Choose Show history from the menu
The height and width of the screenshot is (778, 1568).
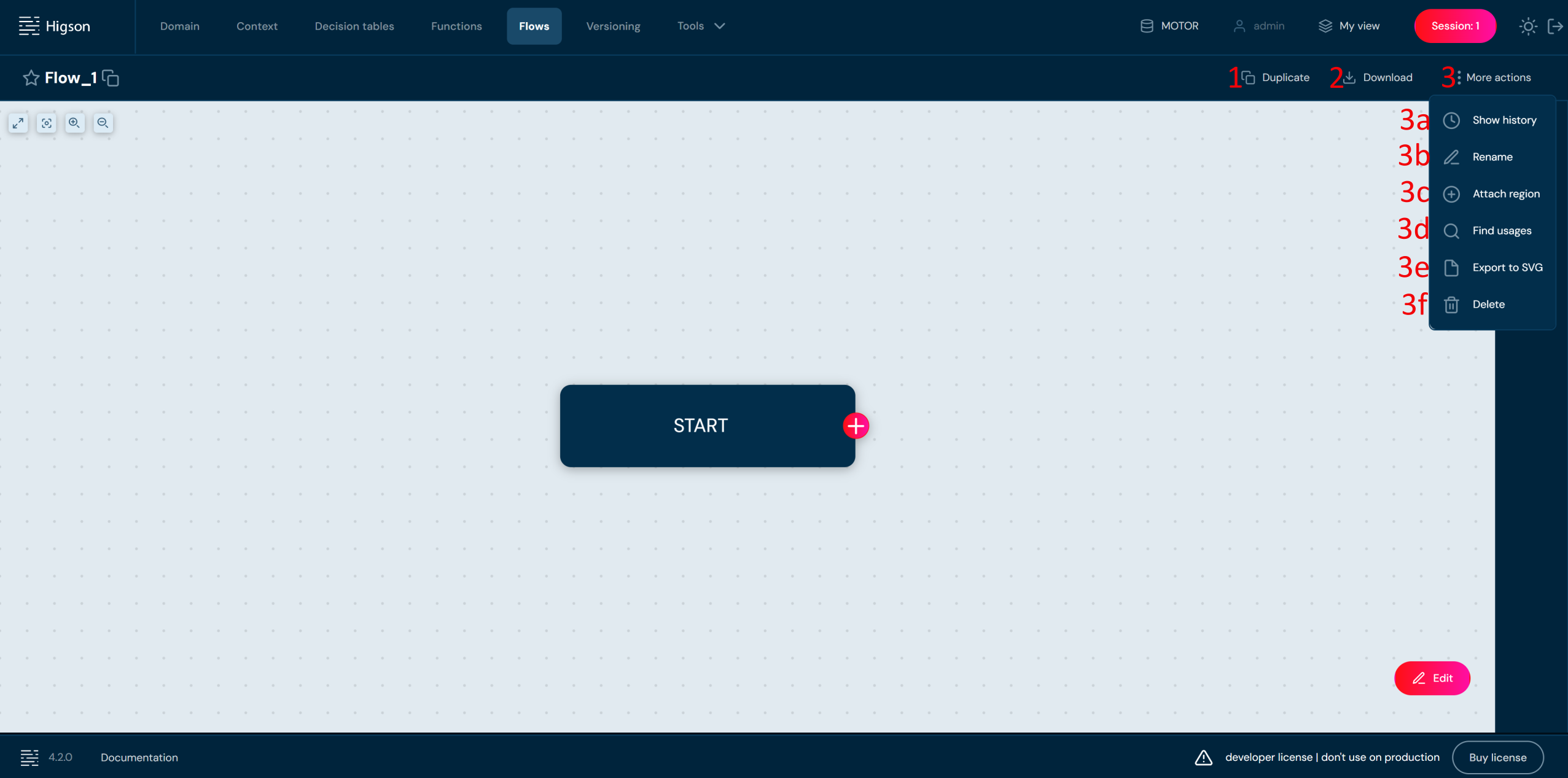[1504, 120]
